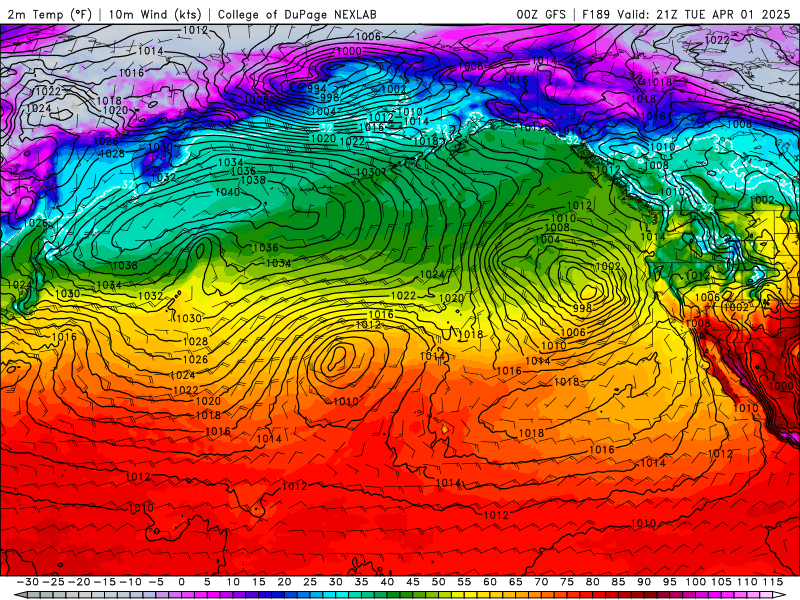Click the 40 value on temperature scale
800x600 pixels.
[387, 582]
